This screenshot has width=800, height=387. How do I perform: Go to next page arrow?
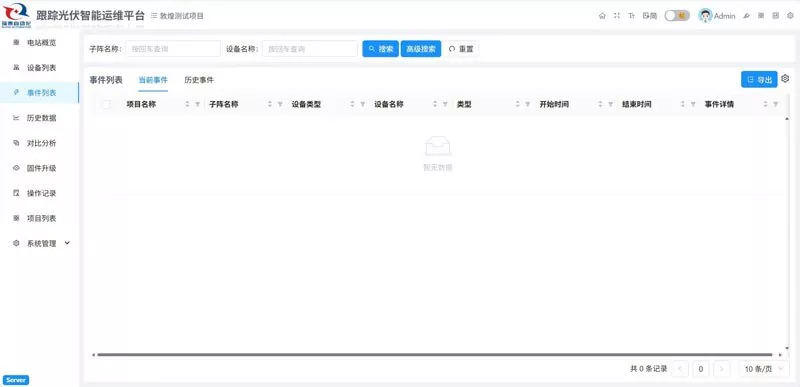click(721, 369)
